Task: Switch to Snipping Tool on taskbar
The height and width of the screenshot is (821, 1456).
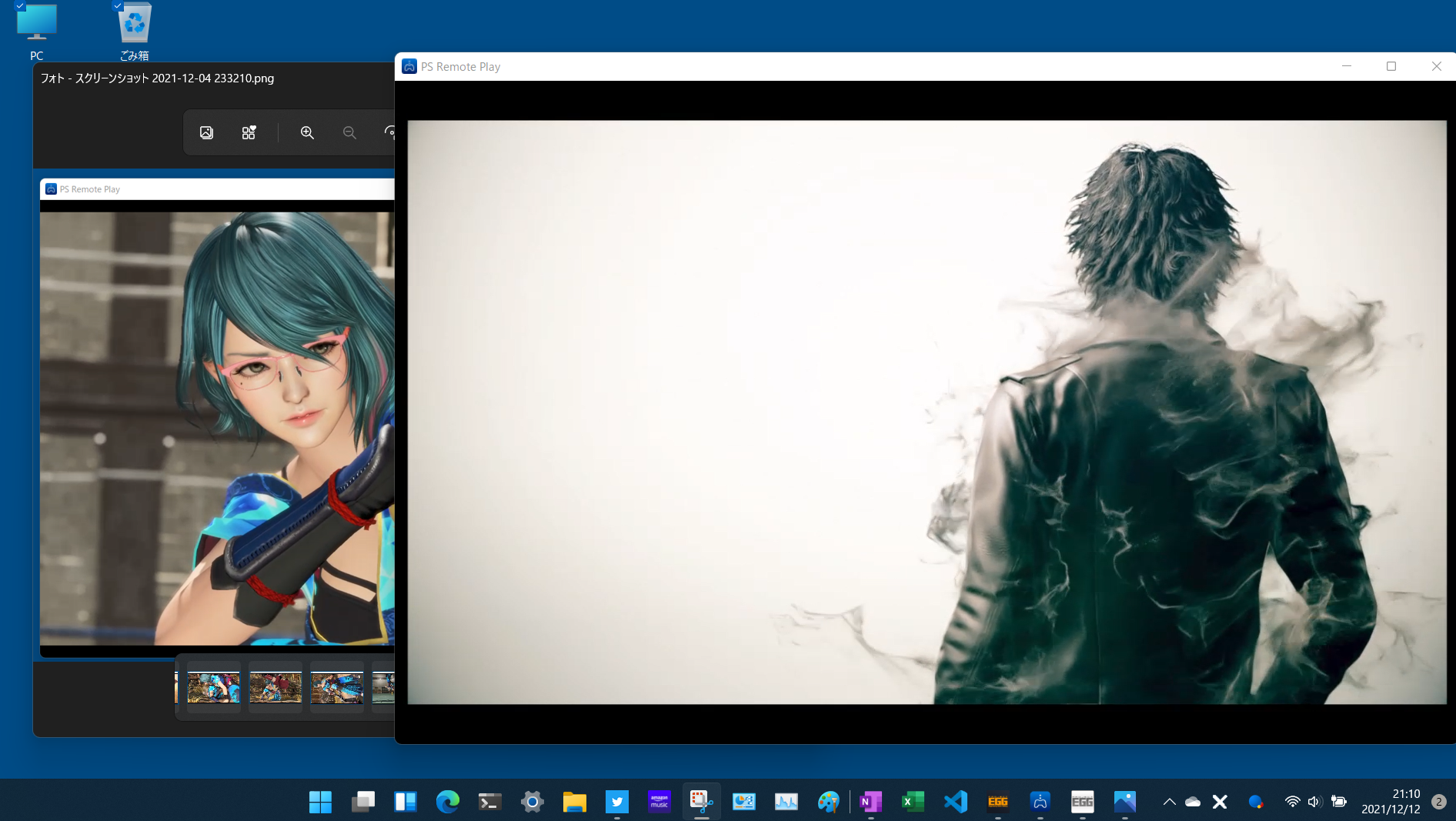Action: (x=701, y=802)
